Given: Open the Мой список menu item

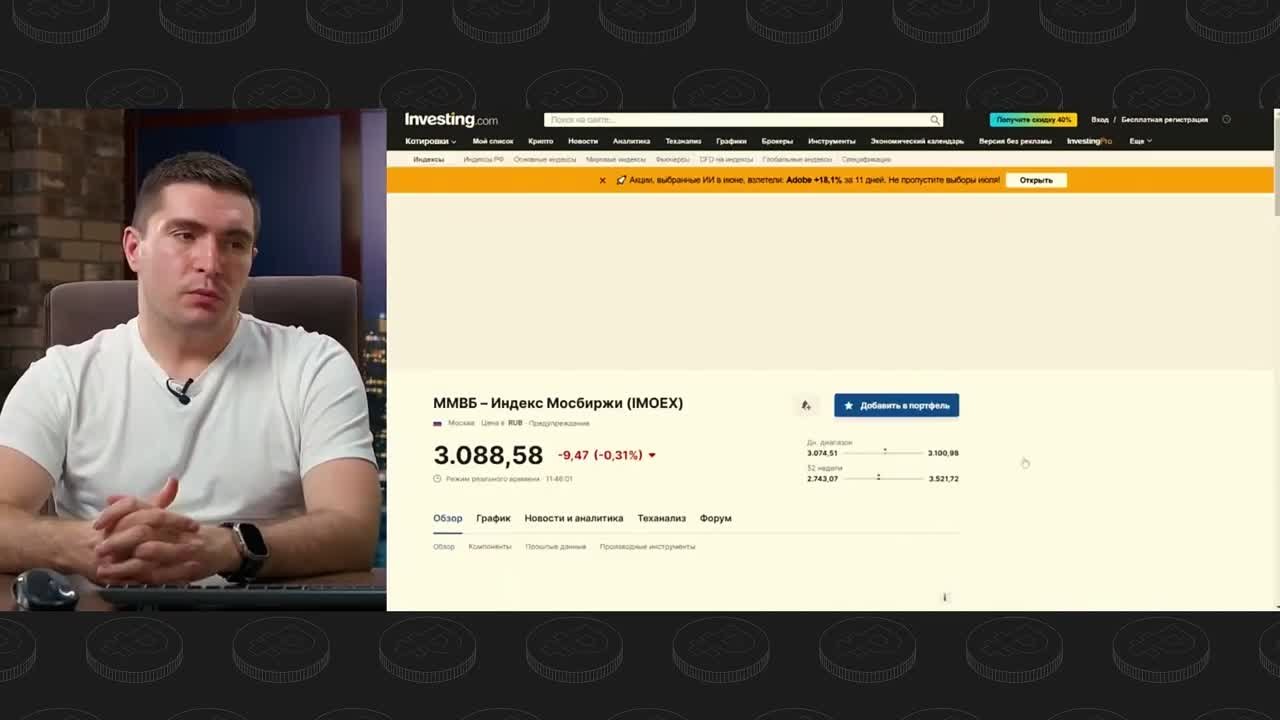Looking at the screenshot, I should (493, 141).
